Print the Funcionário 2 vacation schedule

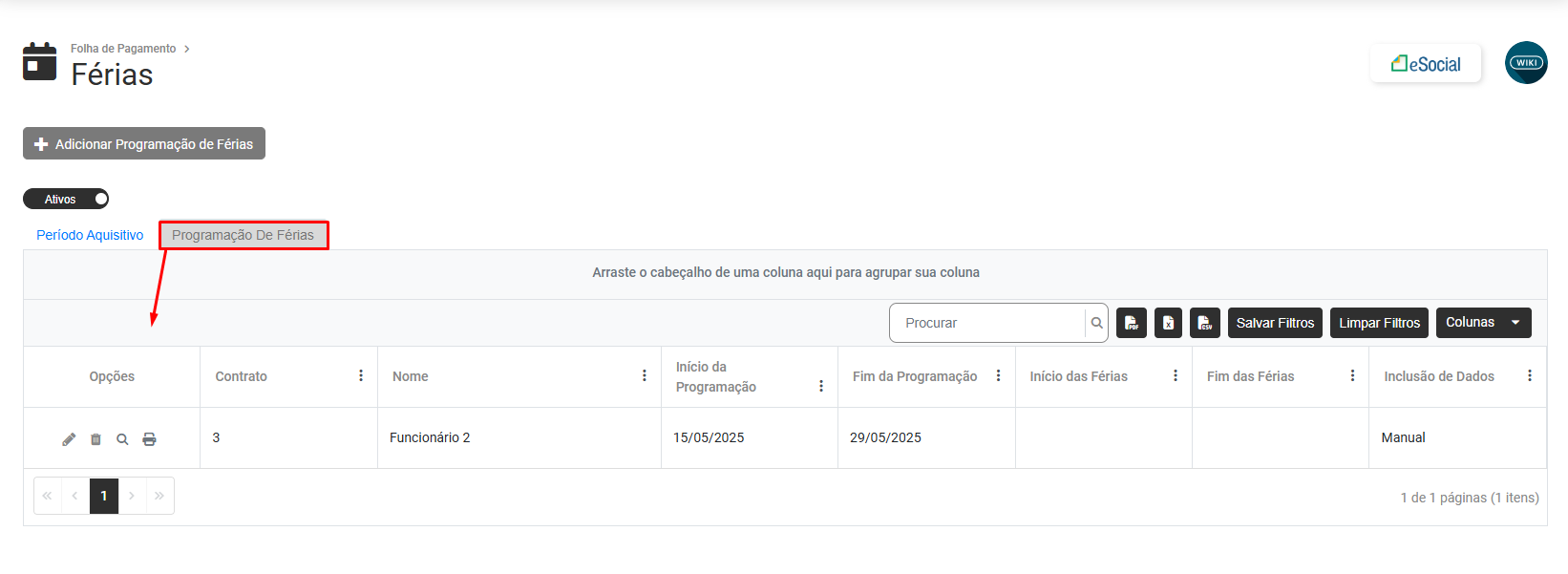click(149, 439)
